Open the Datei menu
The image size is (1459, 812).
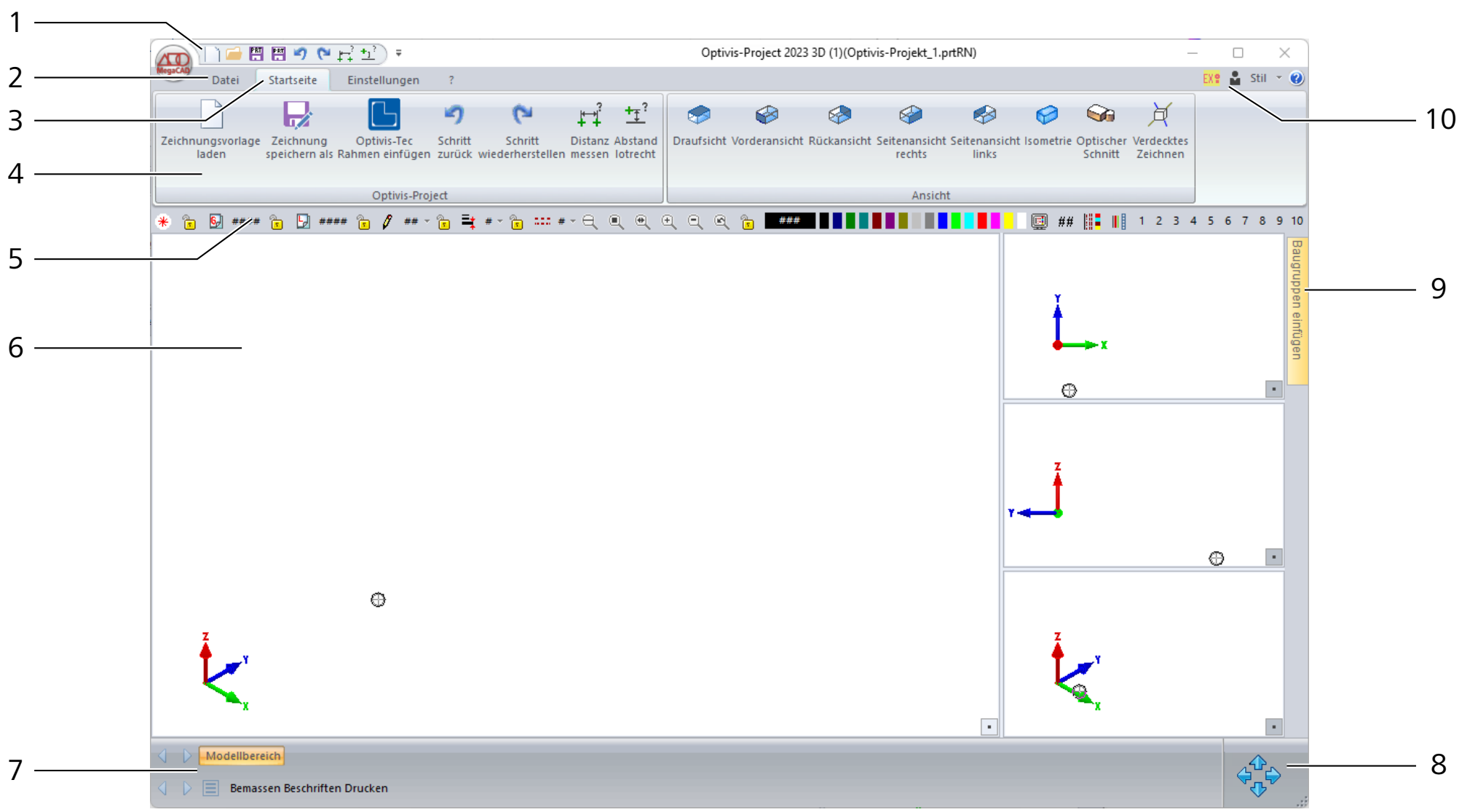(225, 80)
